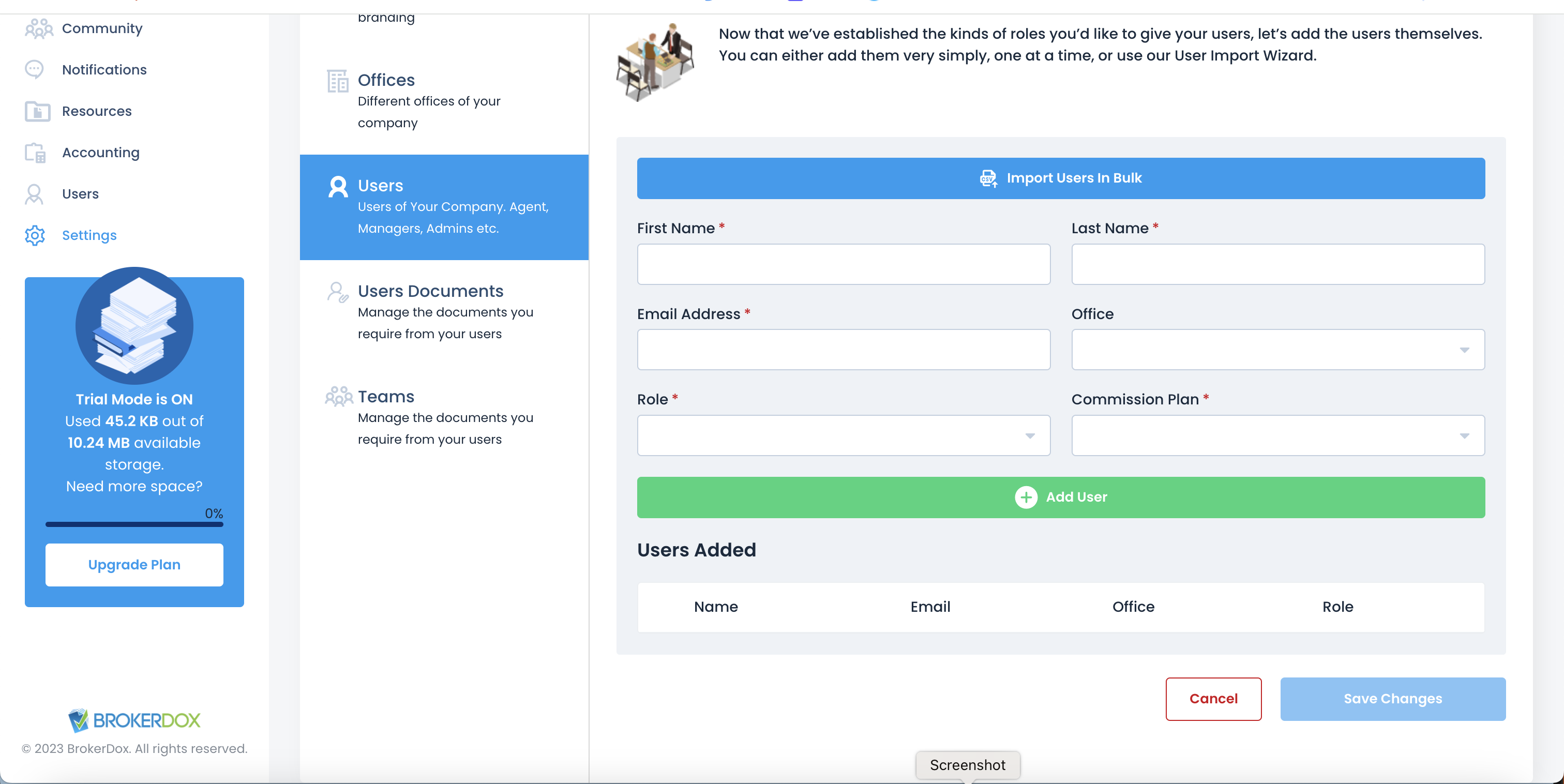Navigate to the Accounting section
Image resolution: width=1564 pixels, height=784 pixels.
click(101, 153)
